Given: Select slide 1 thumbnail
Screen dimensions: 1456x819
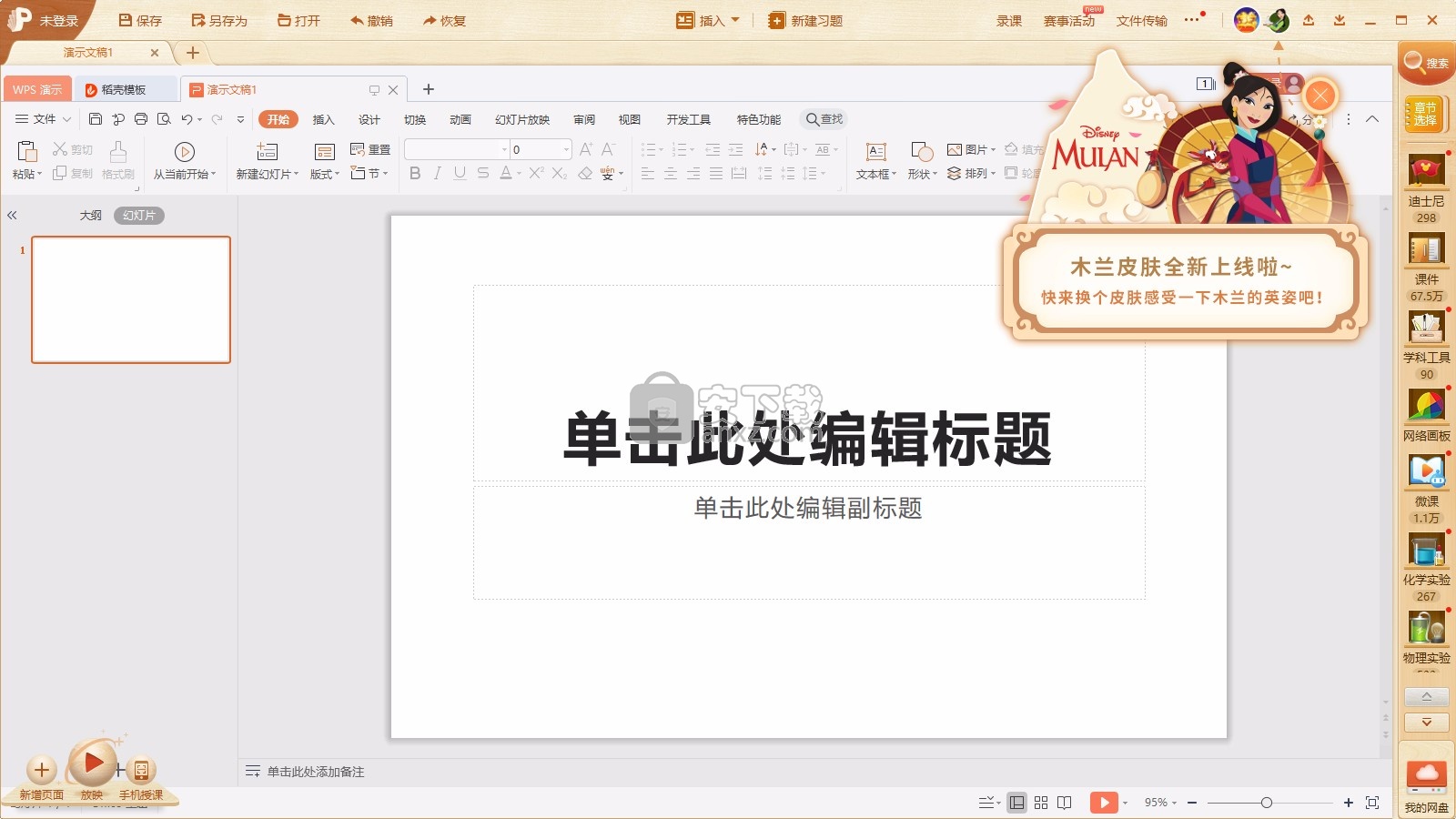Looking at the screenshot, I should click(x=131, y=299).
